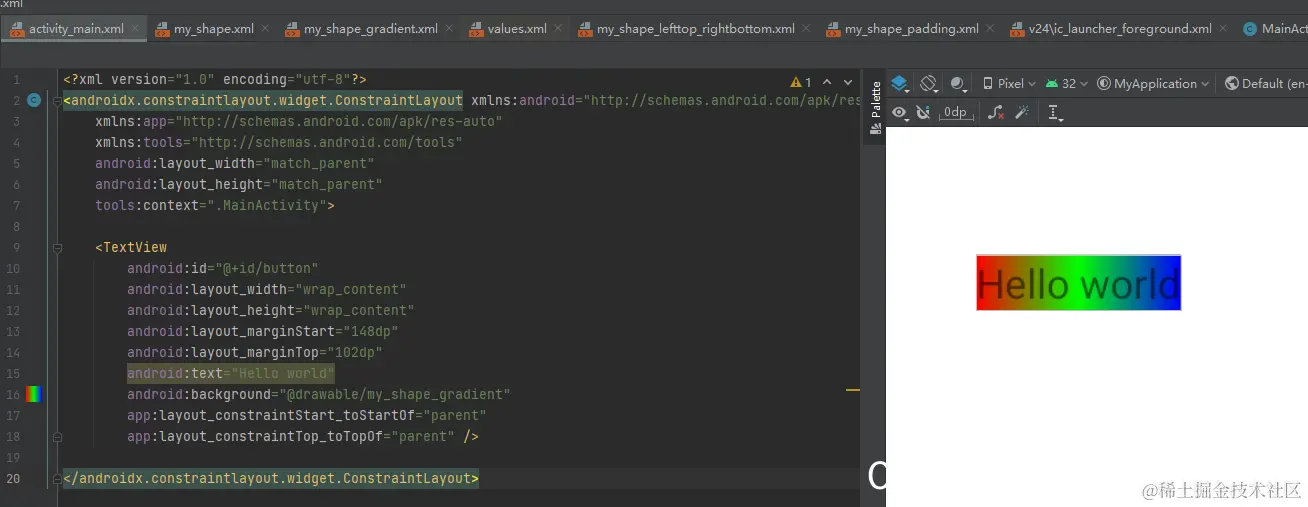Switch to the my_shape_padding.xml tab

point(911,29)
